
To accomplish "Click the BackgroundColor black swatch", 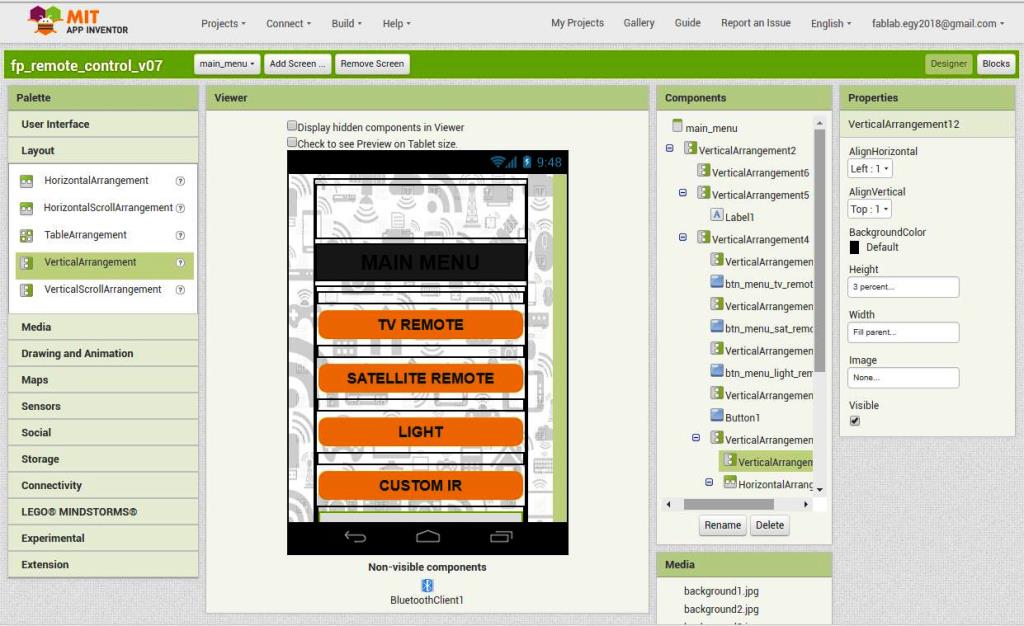I will [854, 247].
